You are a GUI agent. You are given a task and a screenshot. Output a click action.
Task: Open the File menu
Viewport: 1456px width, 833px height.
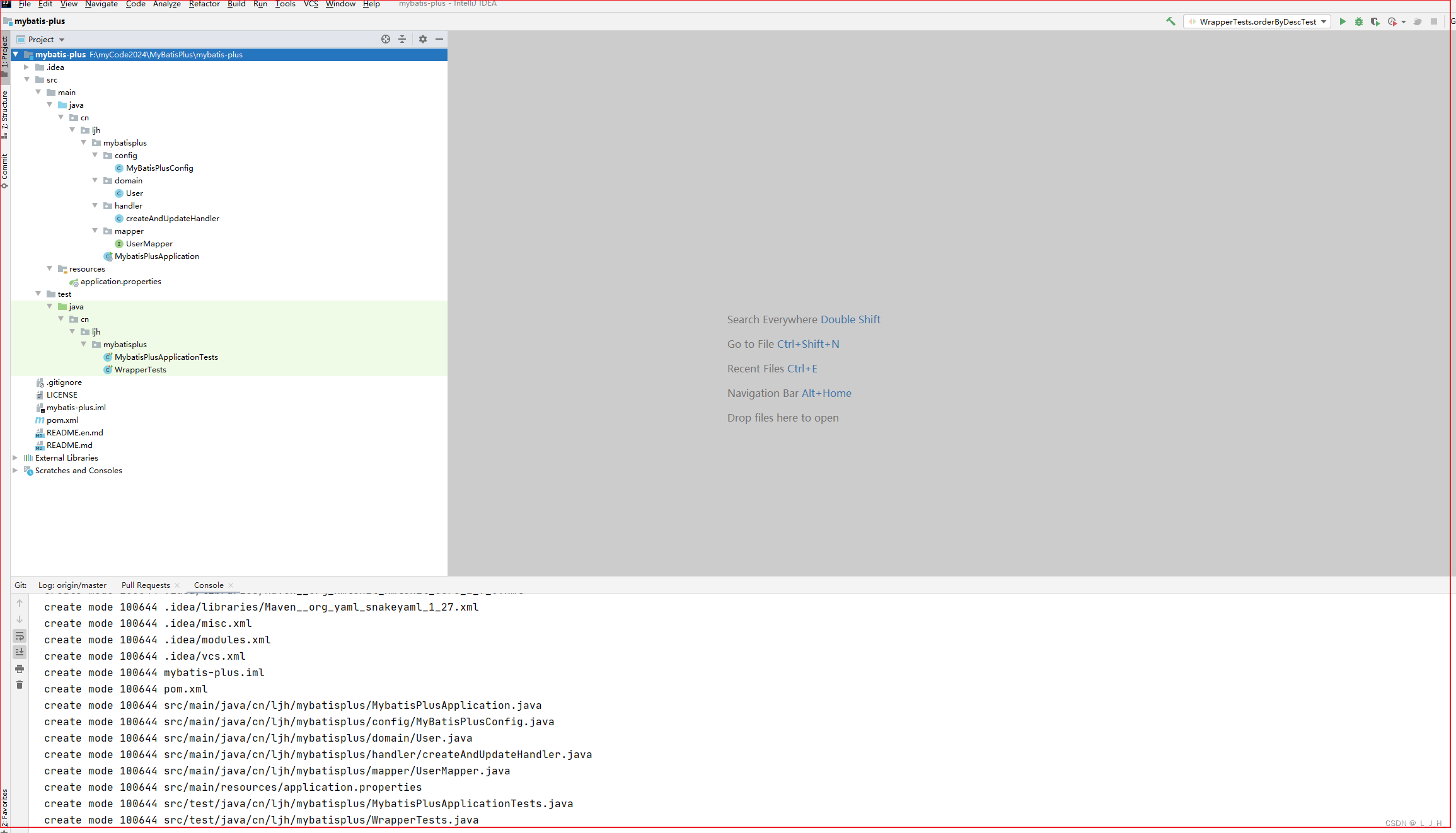25,4
